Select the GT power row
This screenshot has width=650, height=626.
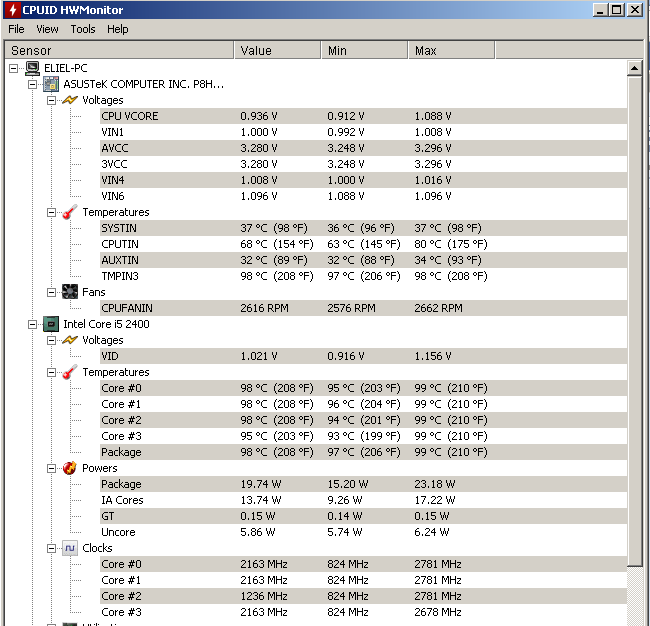363,516
